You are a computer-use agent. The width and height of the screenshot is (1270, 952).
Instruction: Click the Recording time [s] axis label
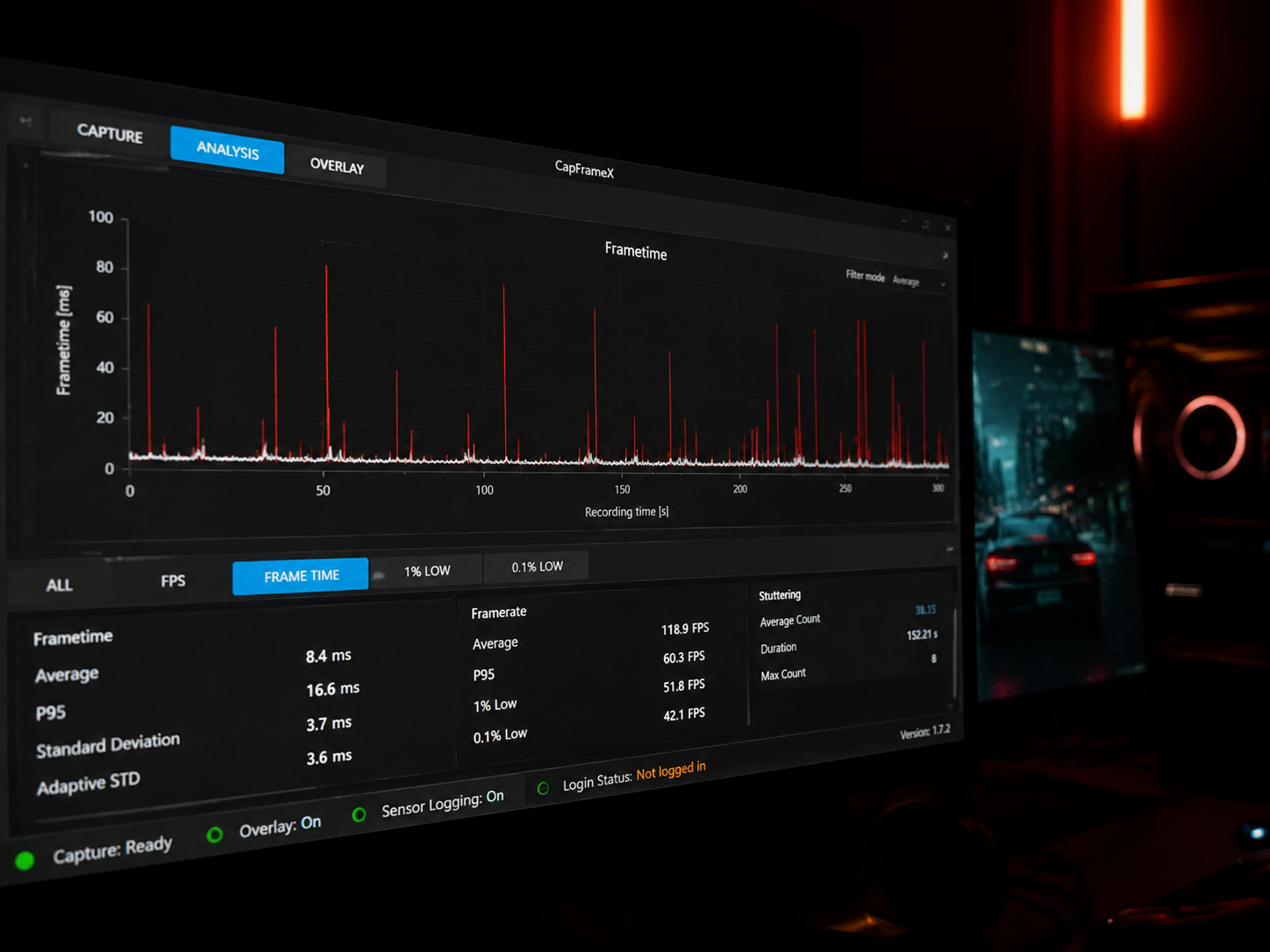point(627,512)
